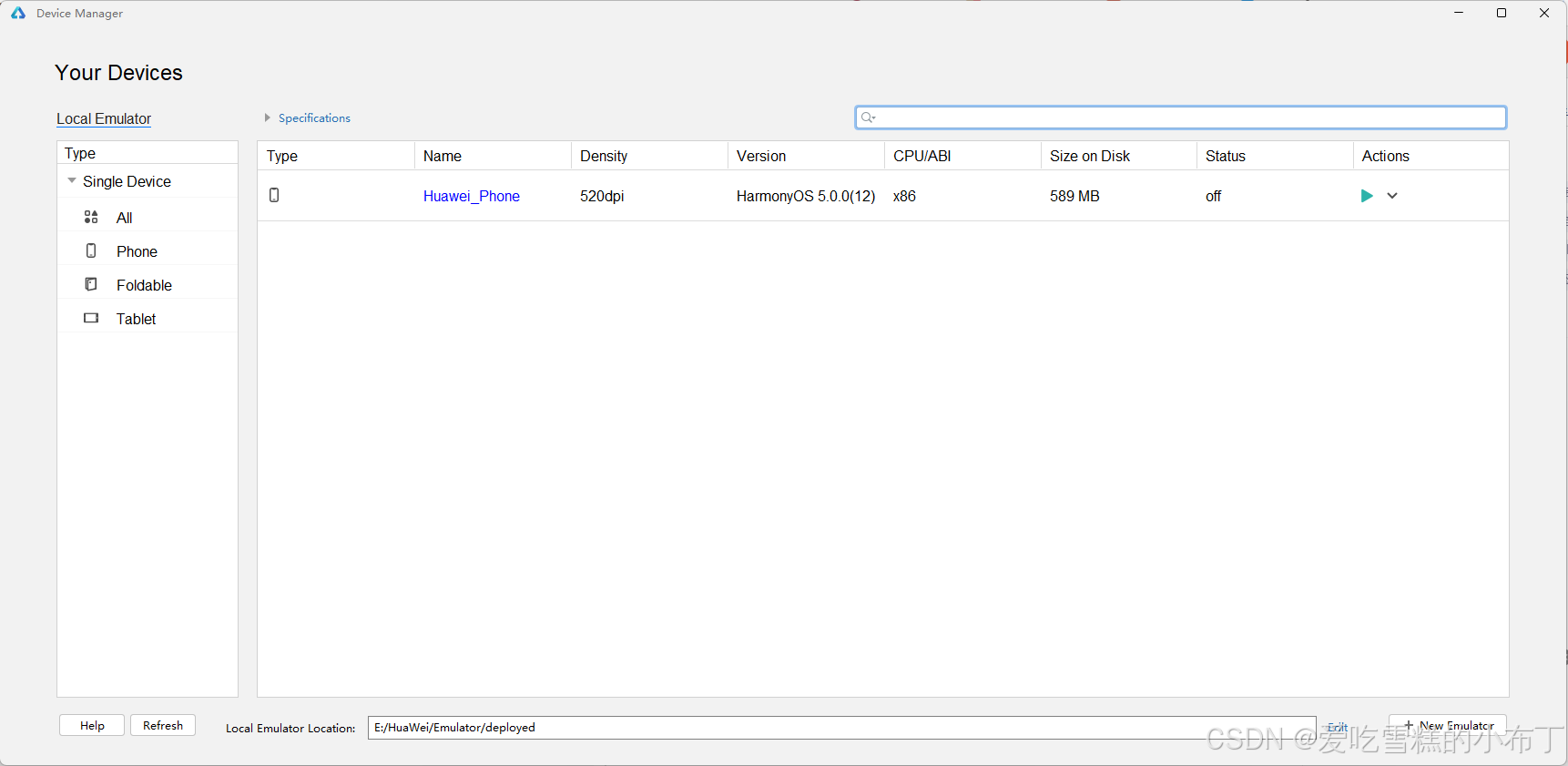Sort by the Version column header
1568x766 pixels.
point(806,156)
